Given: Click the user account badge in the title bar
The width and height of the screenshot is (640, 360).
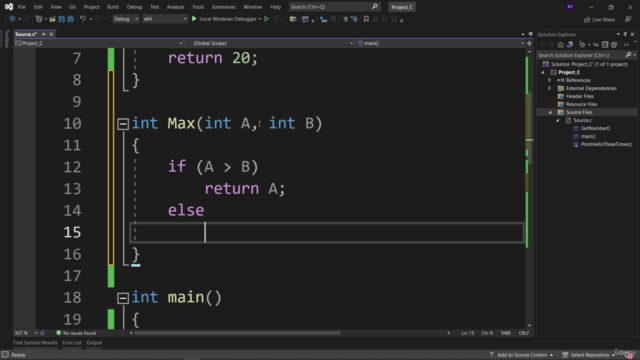Looking at the screenshot, I should [x=570, y=7].
